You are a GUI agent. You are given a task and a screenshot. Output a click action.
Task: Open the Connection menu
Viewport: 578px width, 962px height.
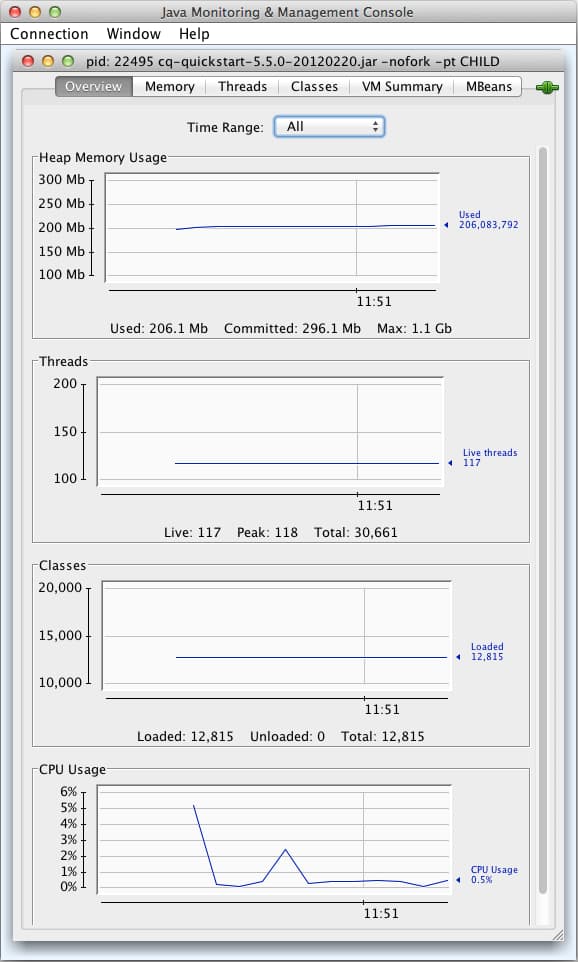pos(49,34)
